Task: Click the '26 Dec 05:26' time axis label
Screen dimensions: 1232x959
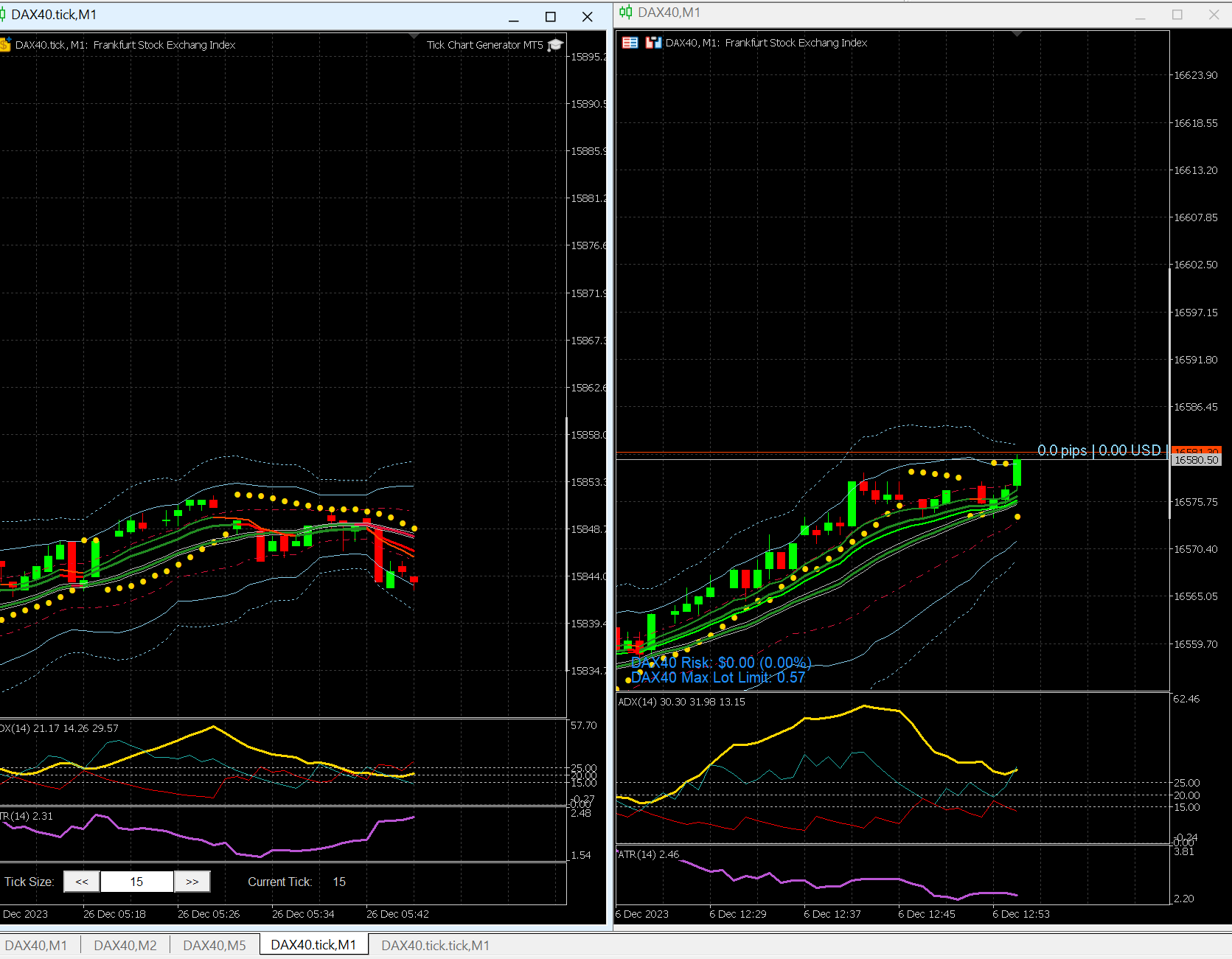Action: tap(209, 914)
